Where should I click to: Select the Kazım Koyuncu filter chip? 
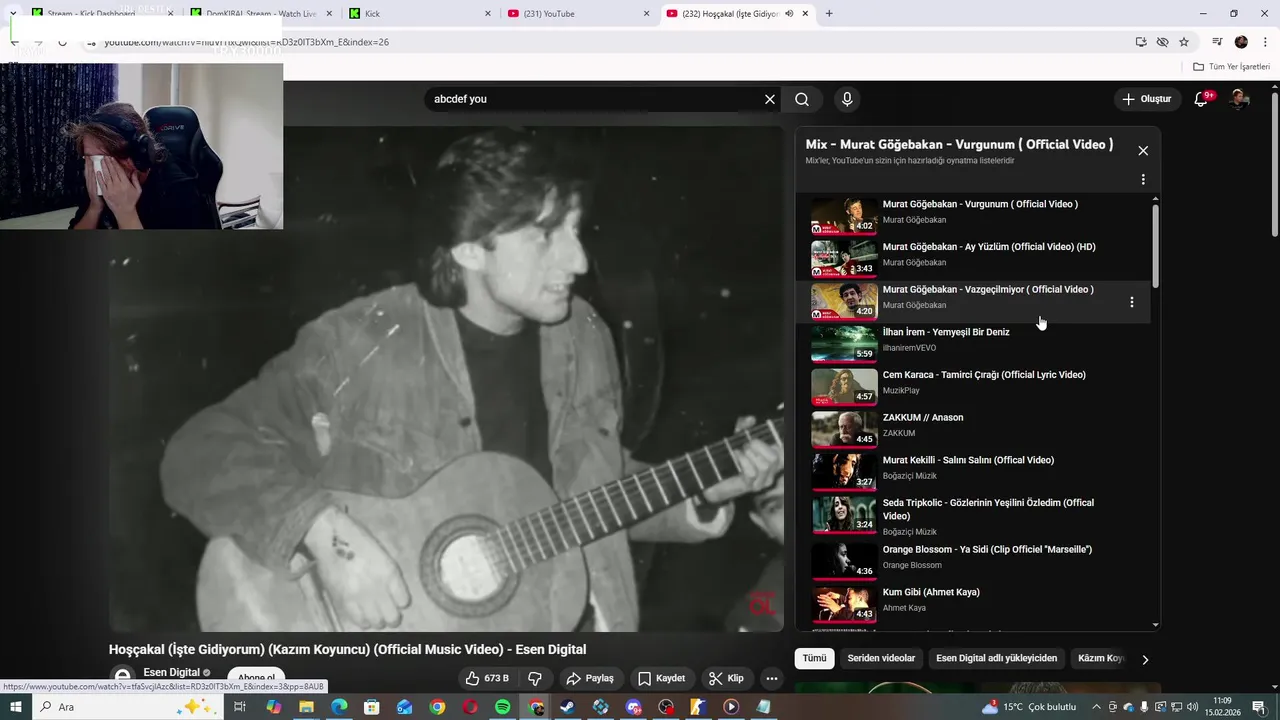pyautogui.click(x=1100, y=659)
